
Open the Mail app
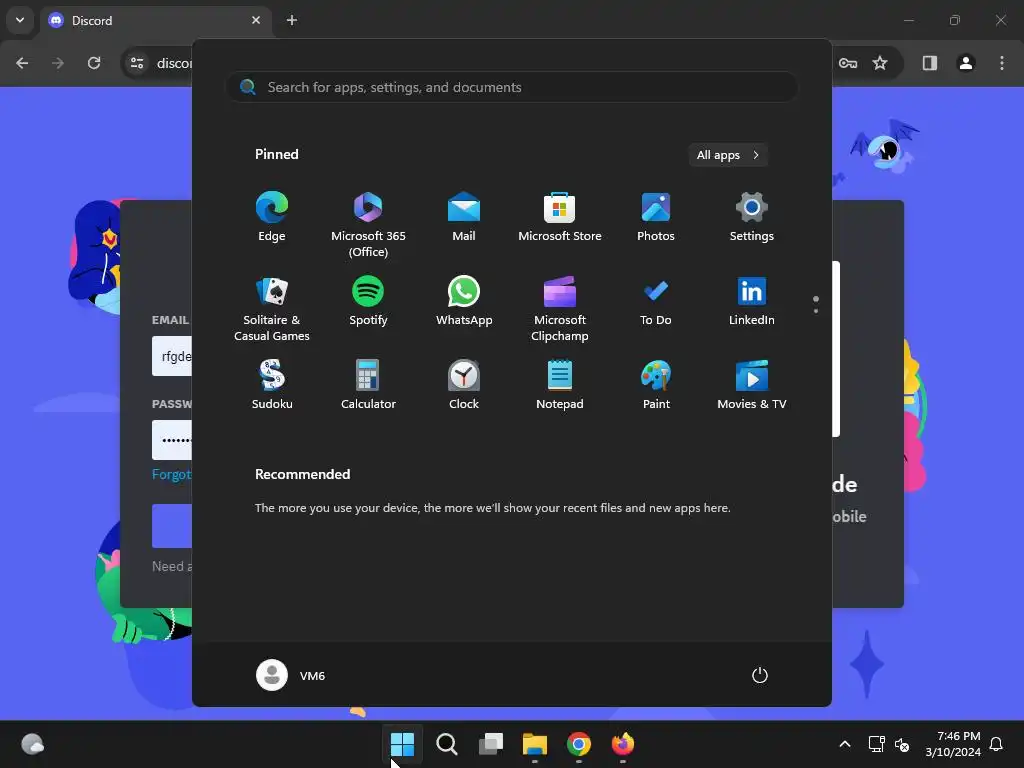point(464,217)
